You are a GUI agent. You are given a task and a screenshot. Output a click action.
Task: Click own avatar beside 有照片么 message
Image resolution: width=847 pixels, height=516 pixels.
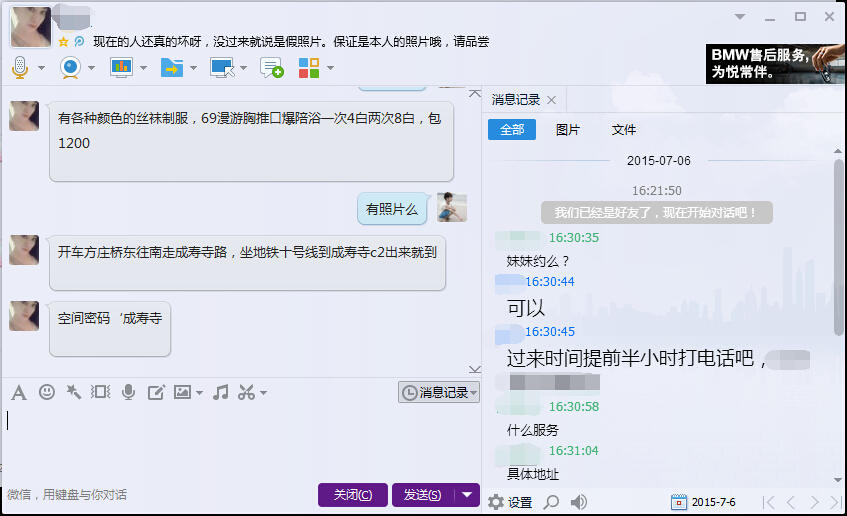(x=452, y=207)
